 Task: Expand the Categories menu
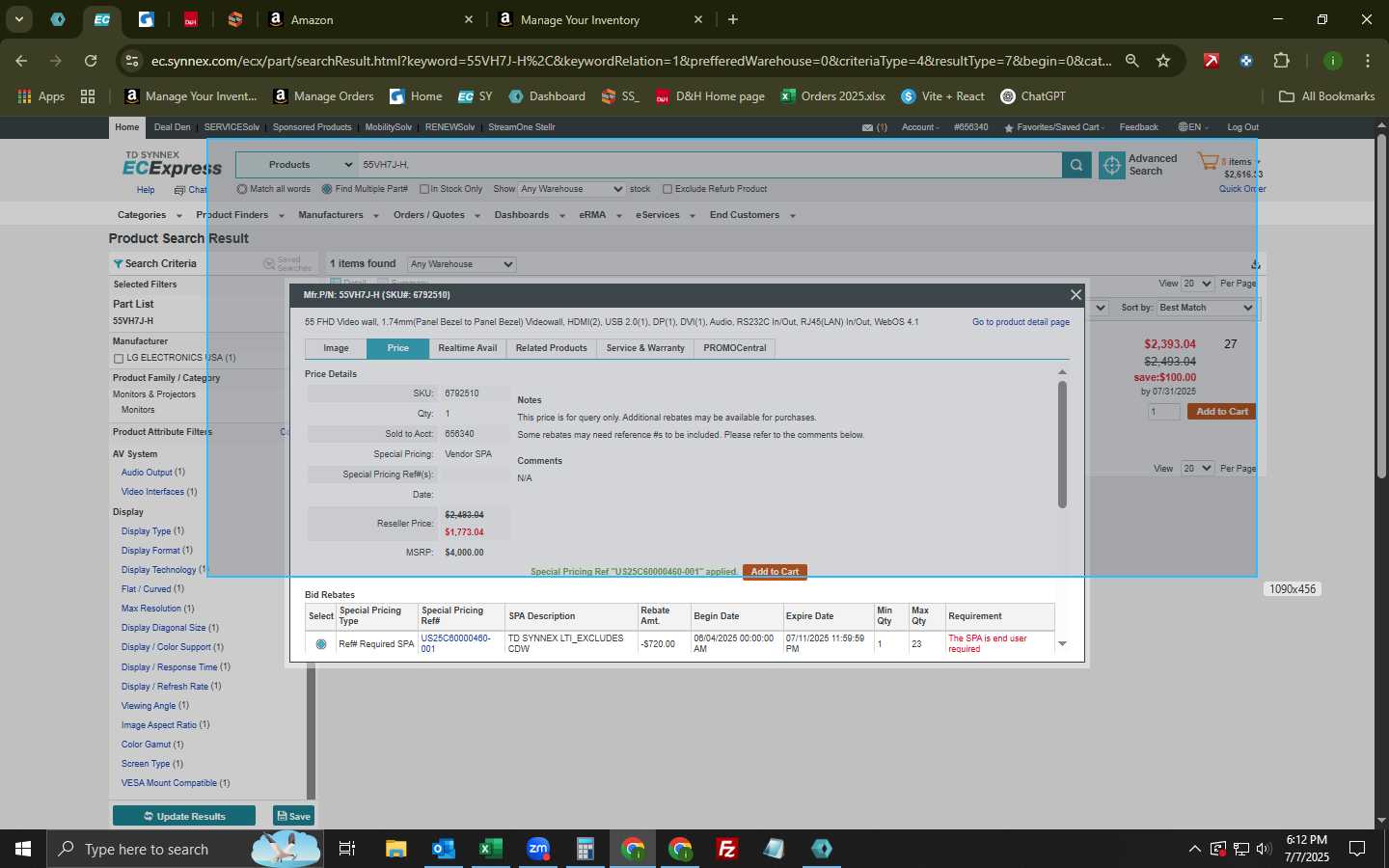(149, 215)
